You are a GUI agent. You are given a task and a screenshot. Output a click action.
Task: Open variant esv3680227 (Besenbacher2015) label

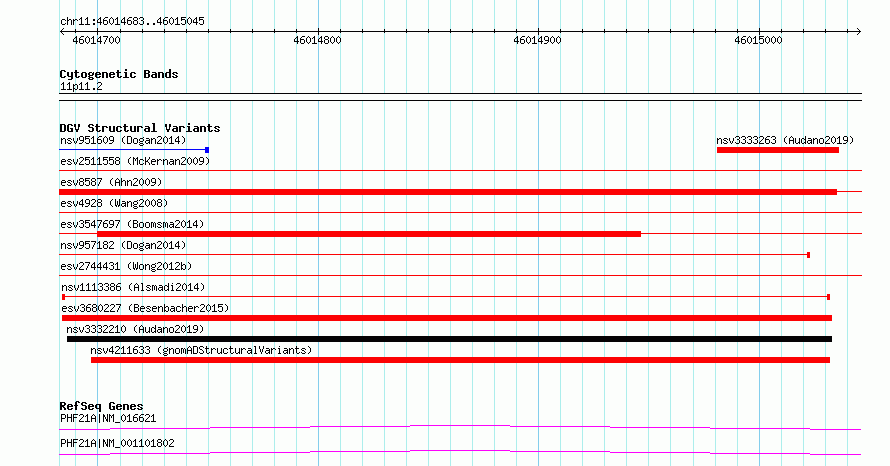point(145,308)
